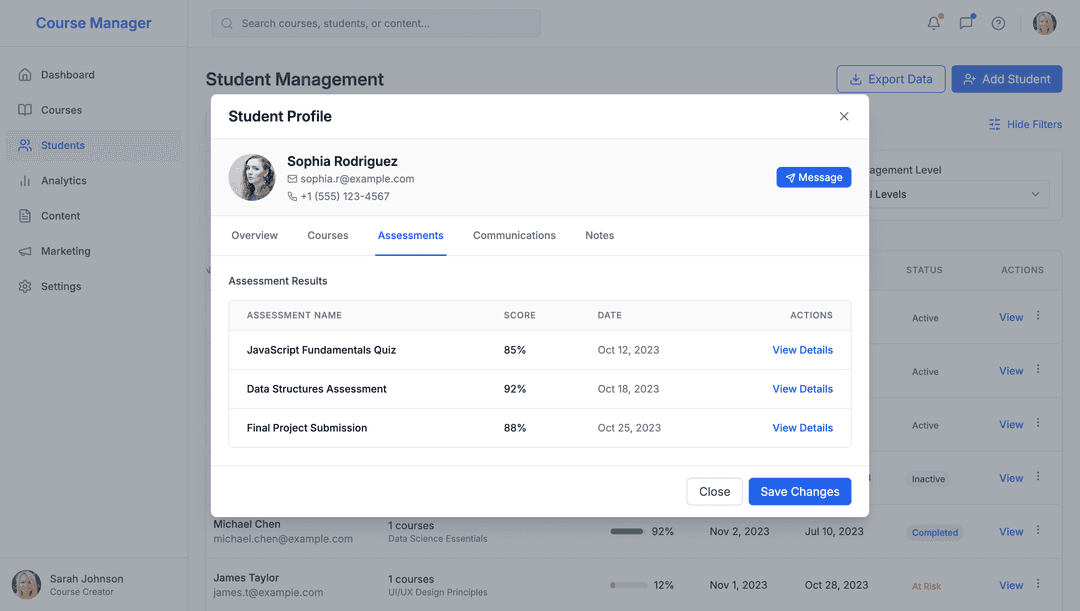Click the Dashboard home icon

(x=25, y=75)
